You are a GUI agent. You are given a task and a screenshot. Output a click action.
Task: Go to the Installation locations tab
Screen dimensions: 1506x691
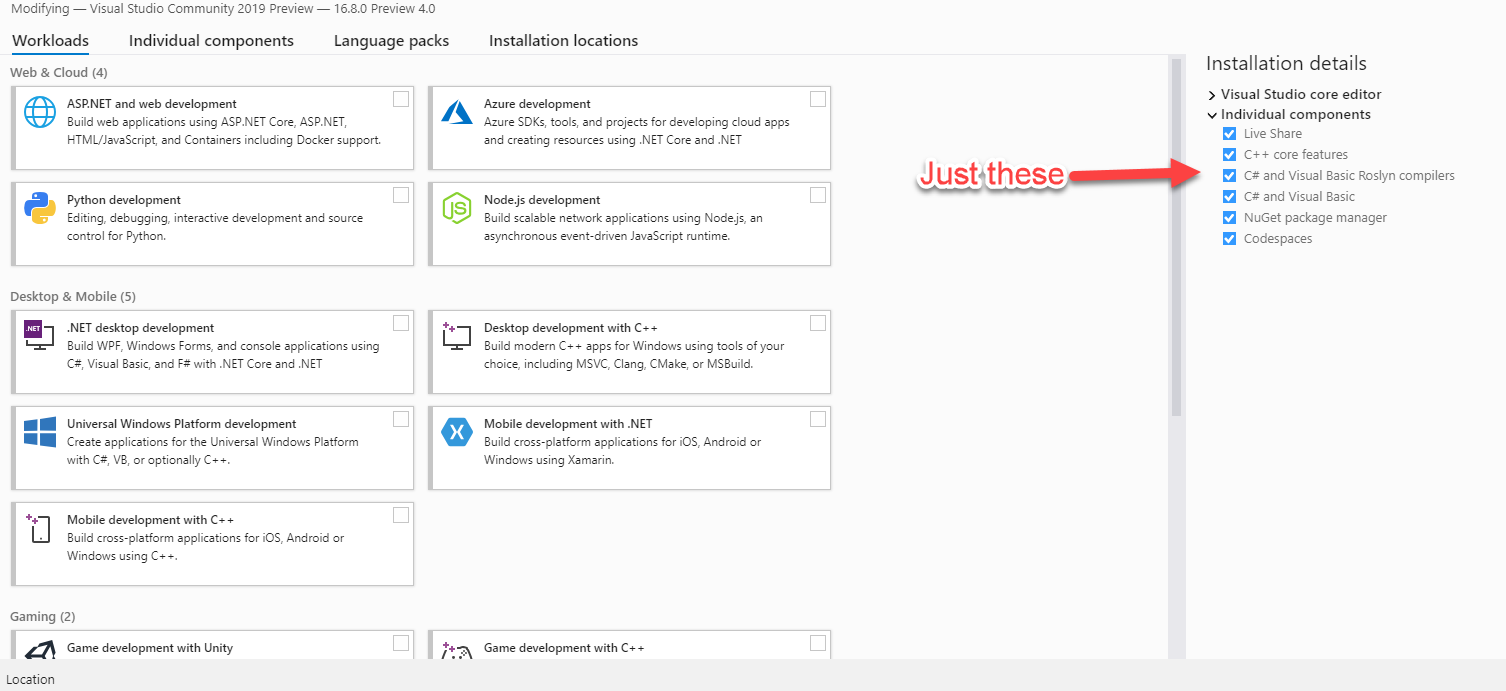(x=563, y=41)
